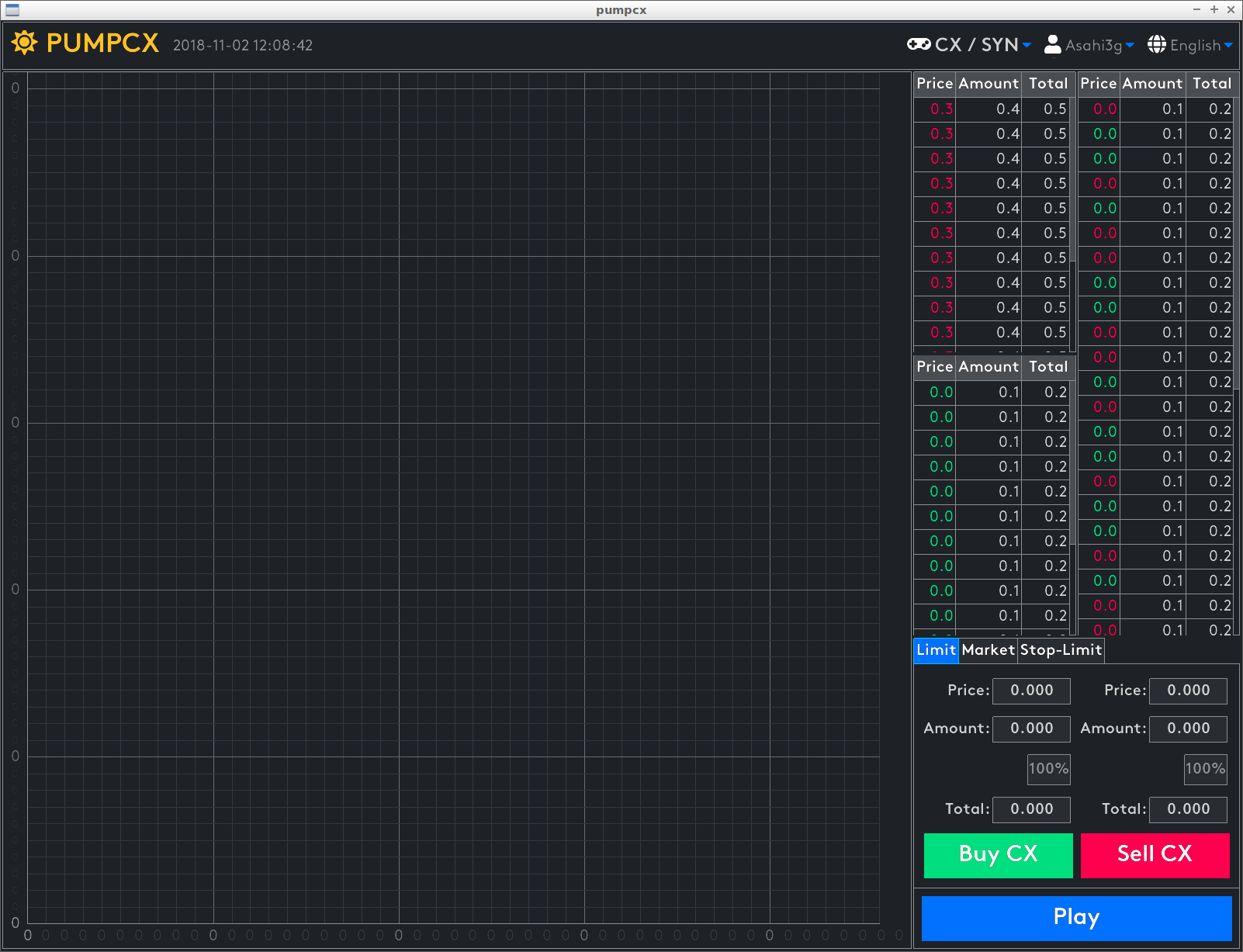Select the Limit order tab
1243x952 pixels.
937,650
